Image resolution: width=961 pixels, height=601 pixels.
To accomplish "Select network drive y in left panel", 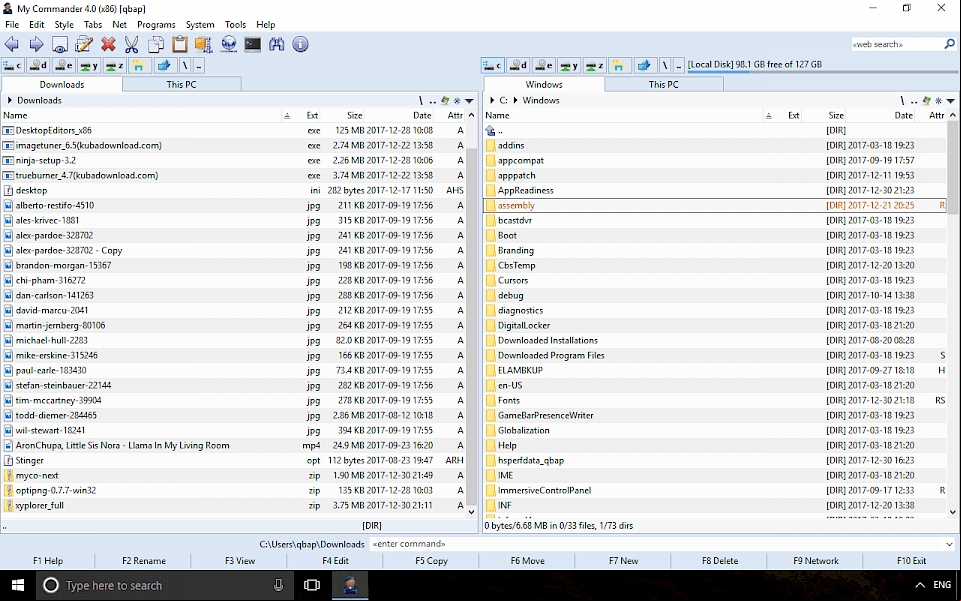I will coord(88,65).
